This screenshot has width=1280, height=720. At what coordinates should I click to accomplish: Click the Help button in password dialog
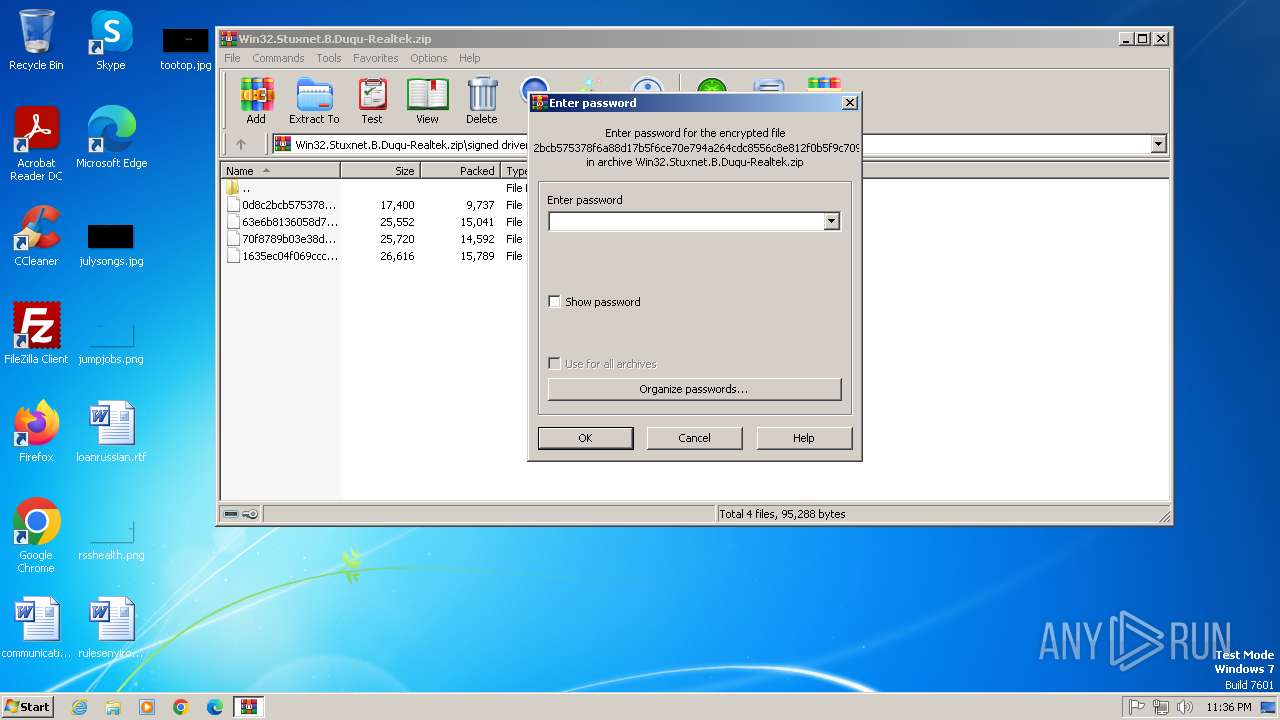tap(804, 438)
